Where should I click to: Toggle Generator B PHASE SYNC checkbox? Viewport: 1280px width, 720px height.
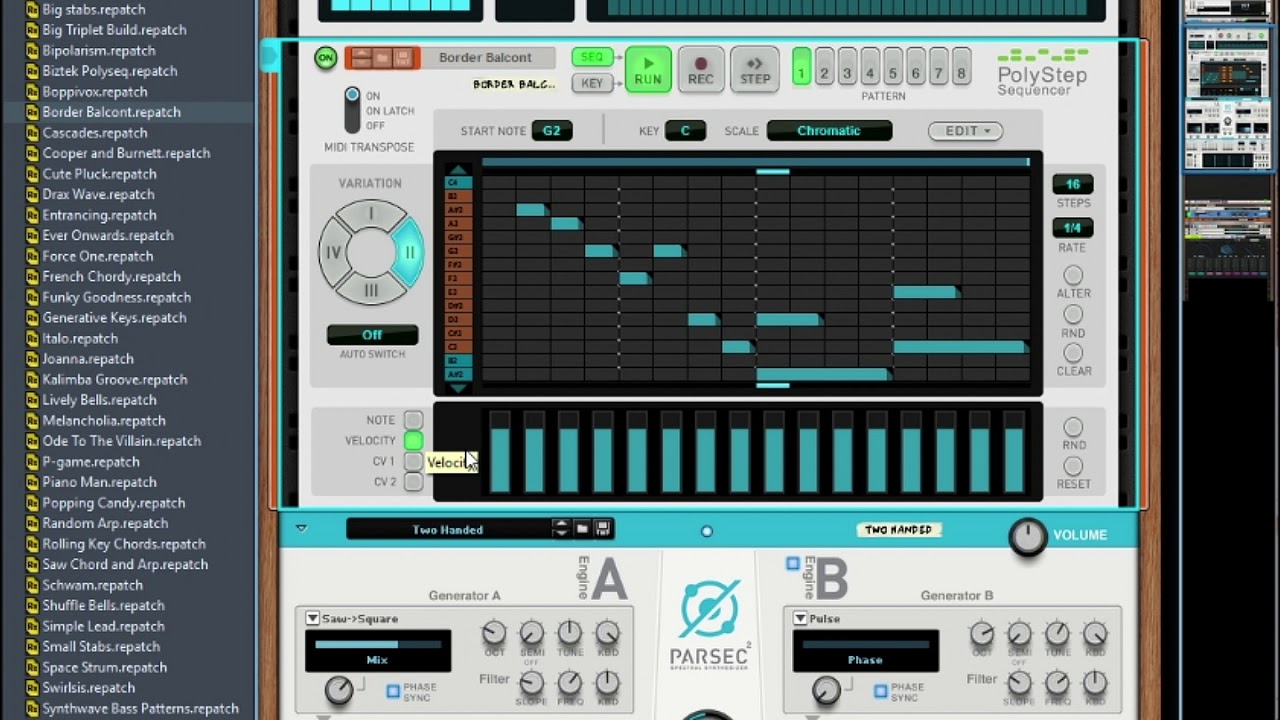[x=881, y=691]
